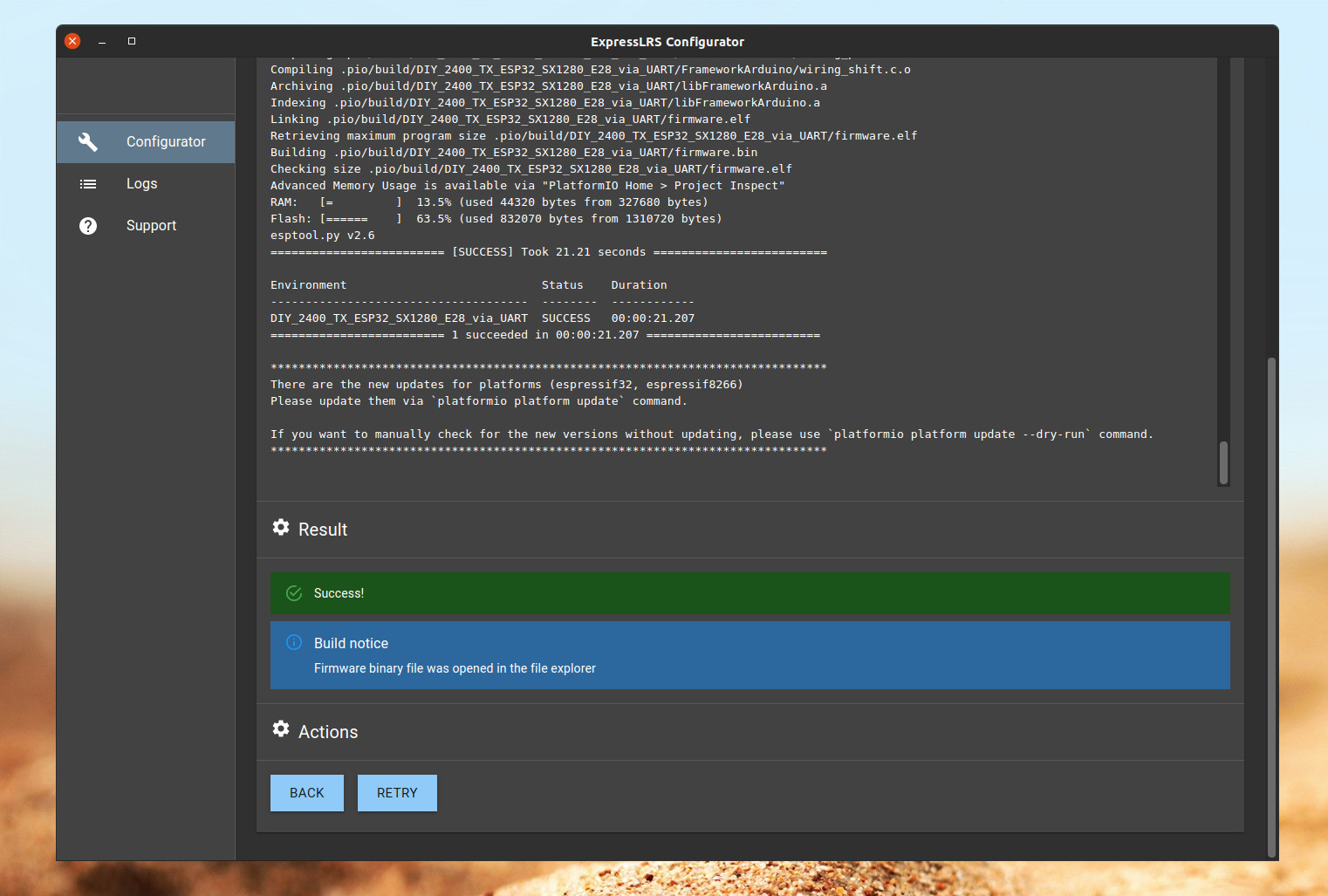
Task: Click the 'Please update them via' log line
Action: (479, 401)
